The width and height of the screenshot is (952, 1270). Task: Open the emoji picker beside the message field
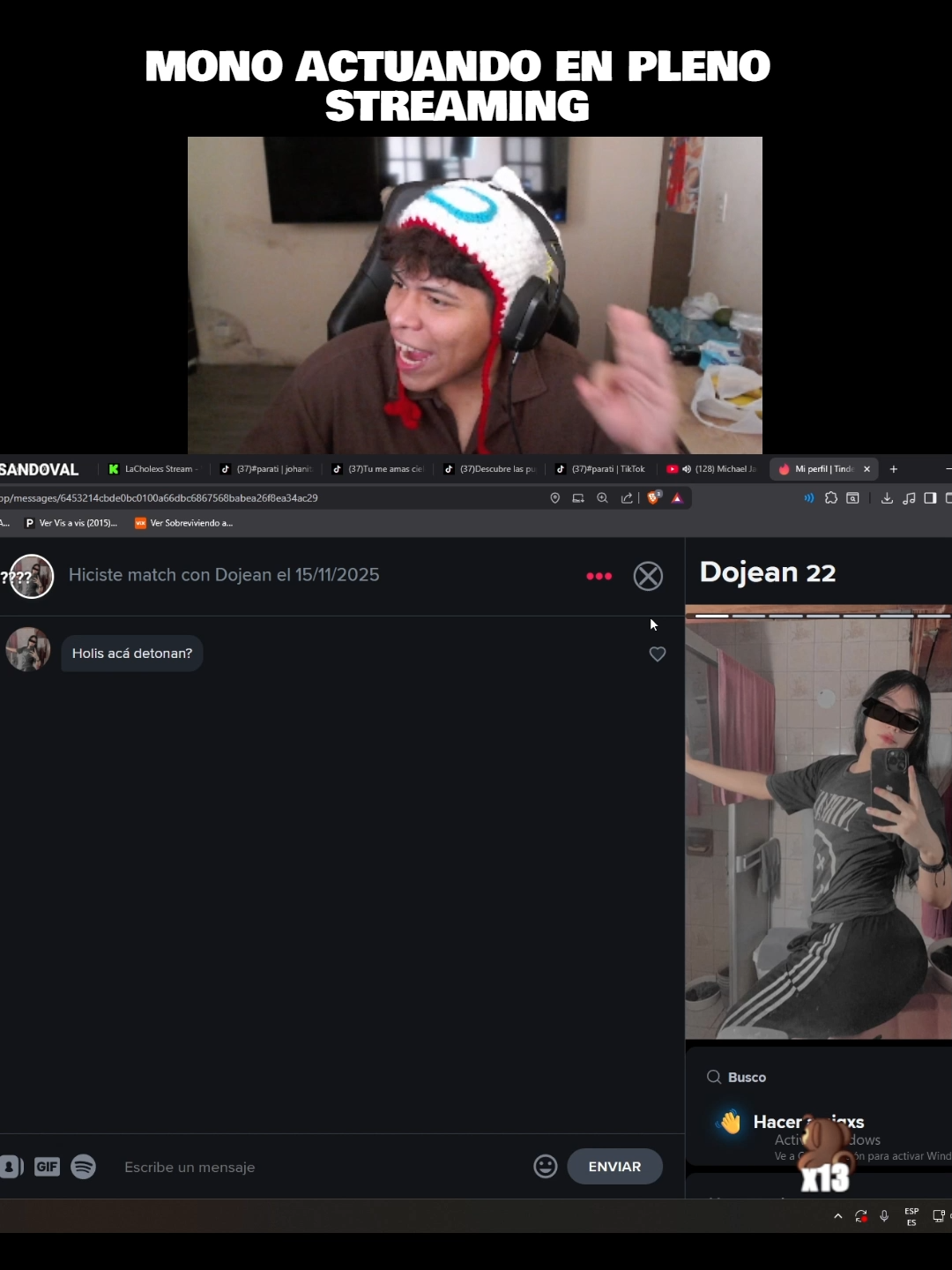pyautogui.click(x=545, y=1166)
